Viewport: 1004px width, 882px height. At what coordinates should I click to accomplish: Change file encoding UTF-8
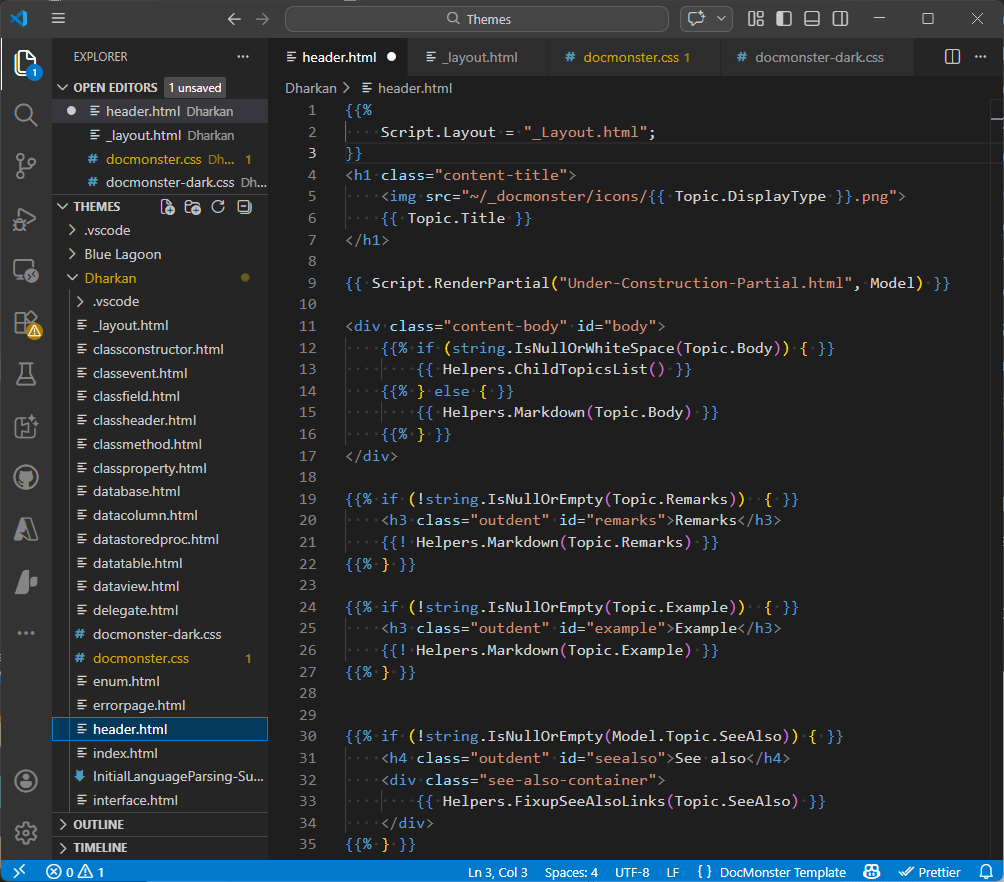point(632,872)
